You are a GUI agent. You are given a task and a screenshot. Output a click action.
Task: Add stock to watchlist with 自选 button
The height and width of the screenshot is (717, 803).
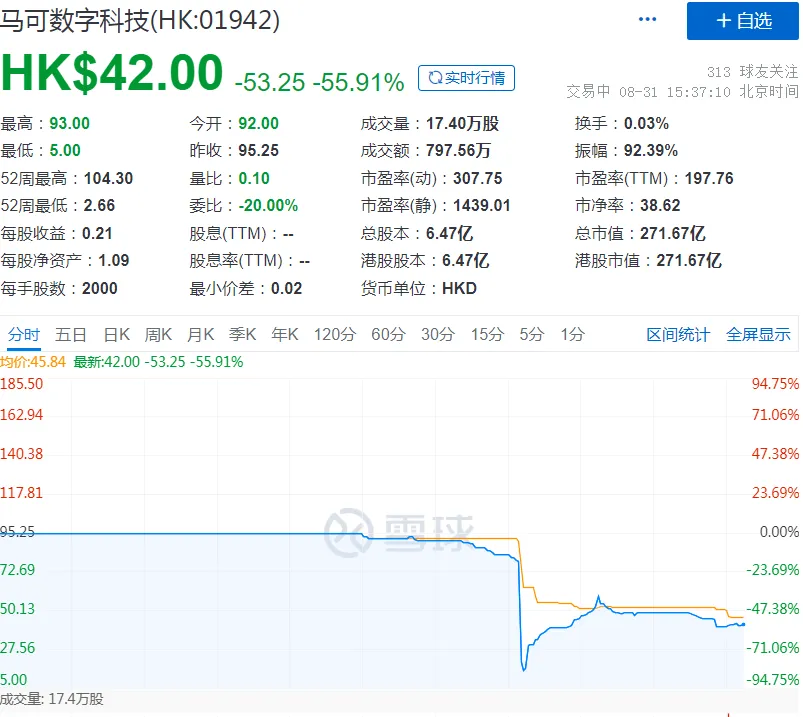click(x=742, y=21)
